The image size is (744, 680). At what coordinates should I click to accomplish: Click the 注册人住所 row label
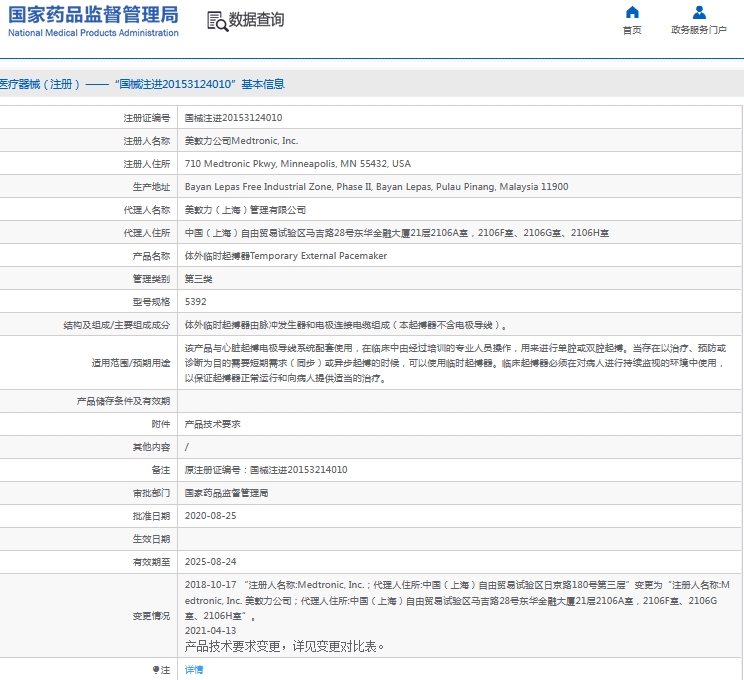click(x=147, y=164)
